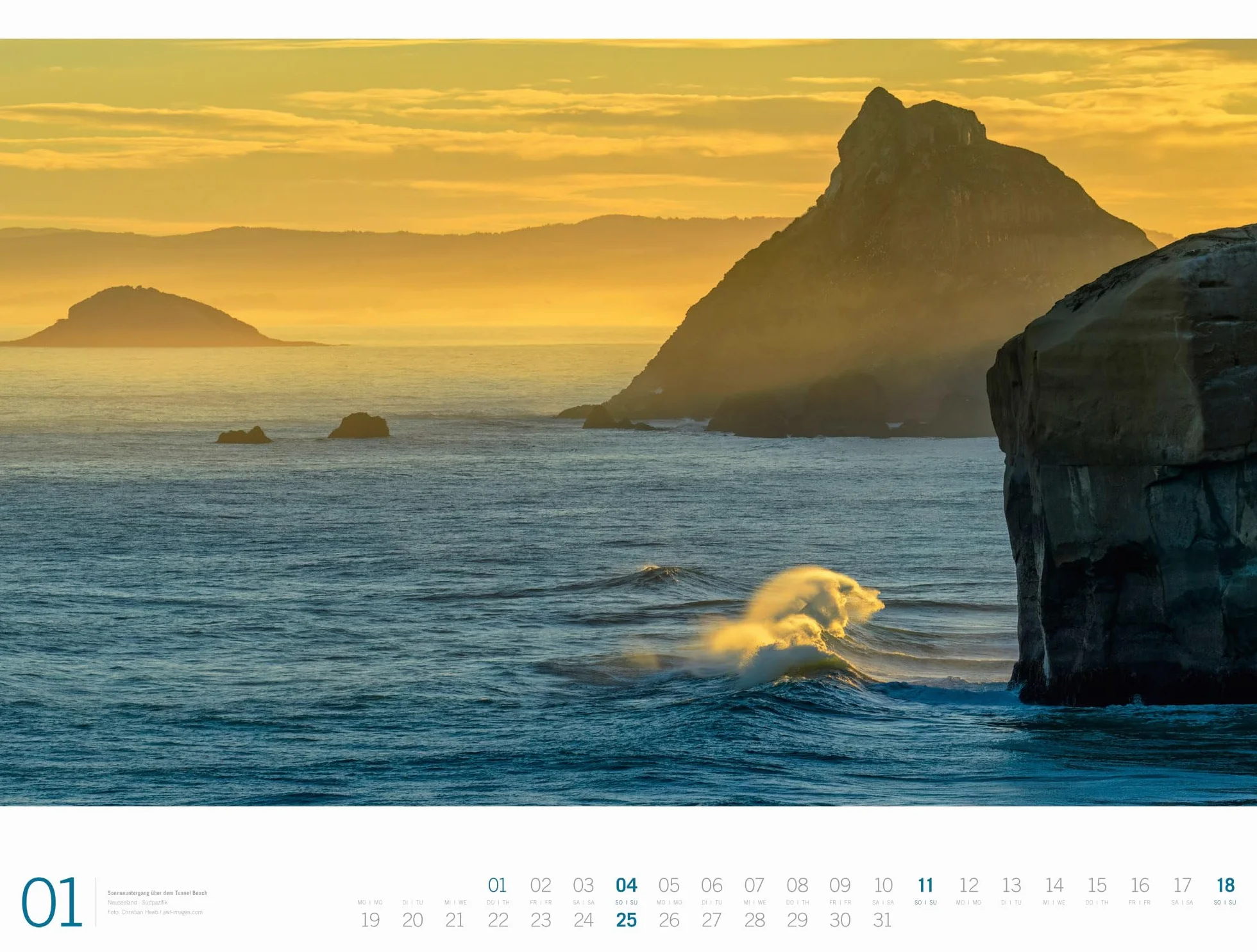1257x952 pixels.
Task: Click calendar date 01 Thursday
Action: (498, 885)
